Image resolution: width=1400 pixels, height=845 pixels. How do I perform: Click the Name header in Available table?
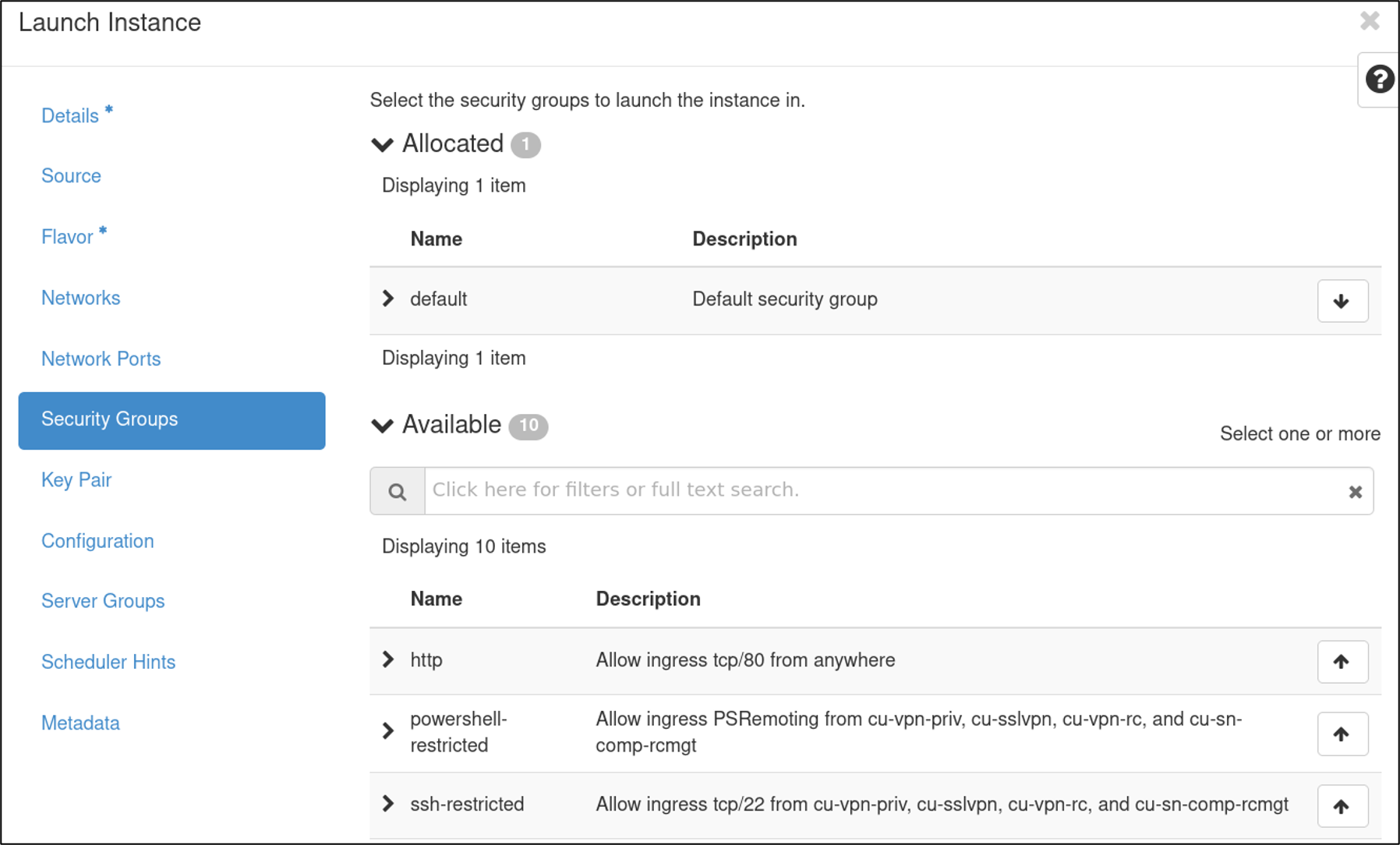tap(437, 599)
